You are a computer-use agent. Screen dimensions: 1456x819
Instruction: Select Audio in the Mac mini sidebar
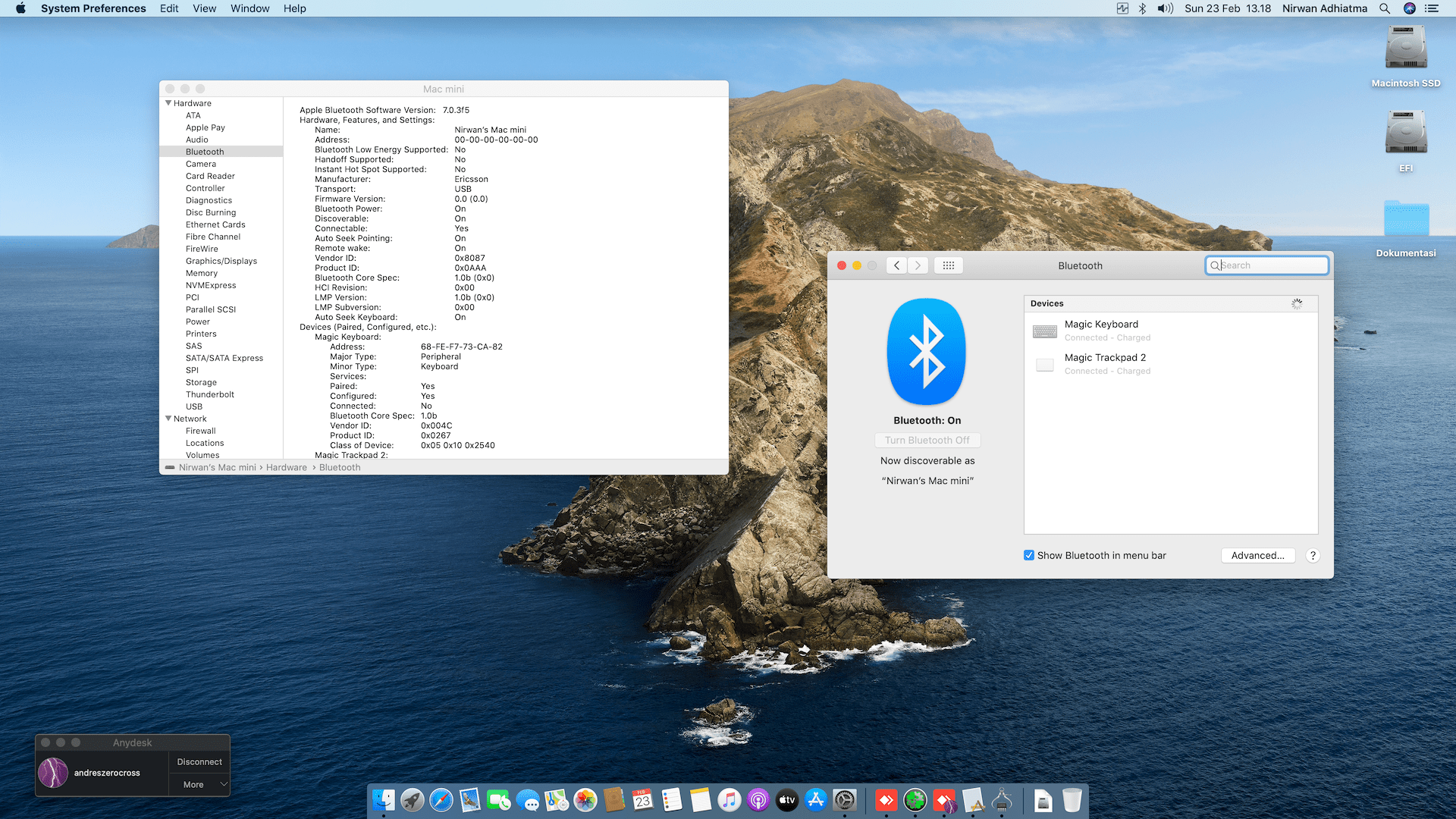coord(197,140)
